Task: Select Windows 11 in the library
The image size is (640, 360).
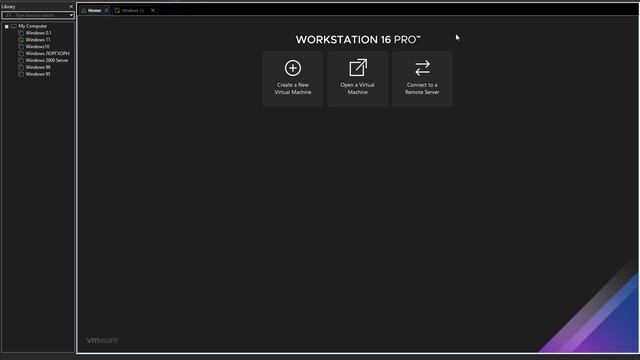Action: pyautogui.click(x=38, y=40)
